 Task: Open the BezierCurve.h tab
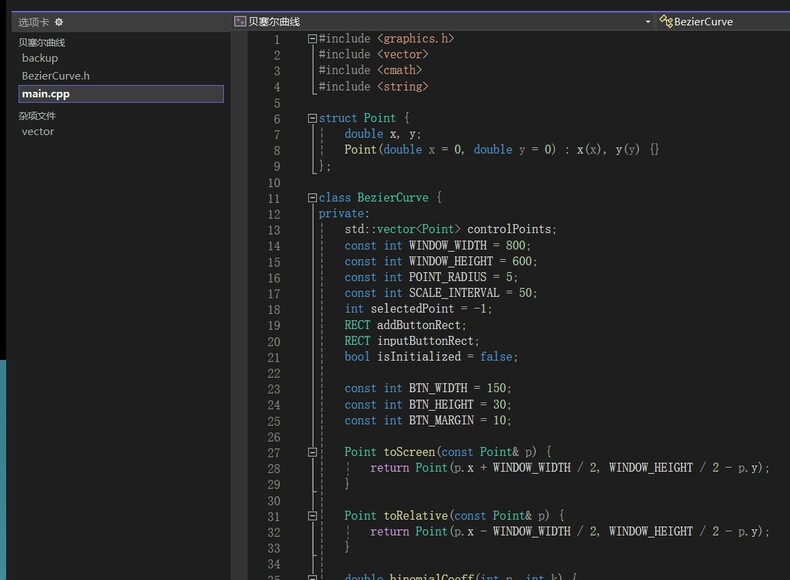click(56, 76)
